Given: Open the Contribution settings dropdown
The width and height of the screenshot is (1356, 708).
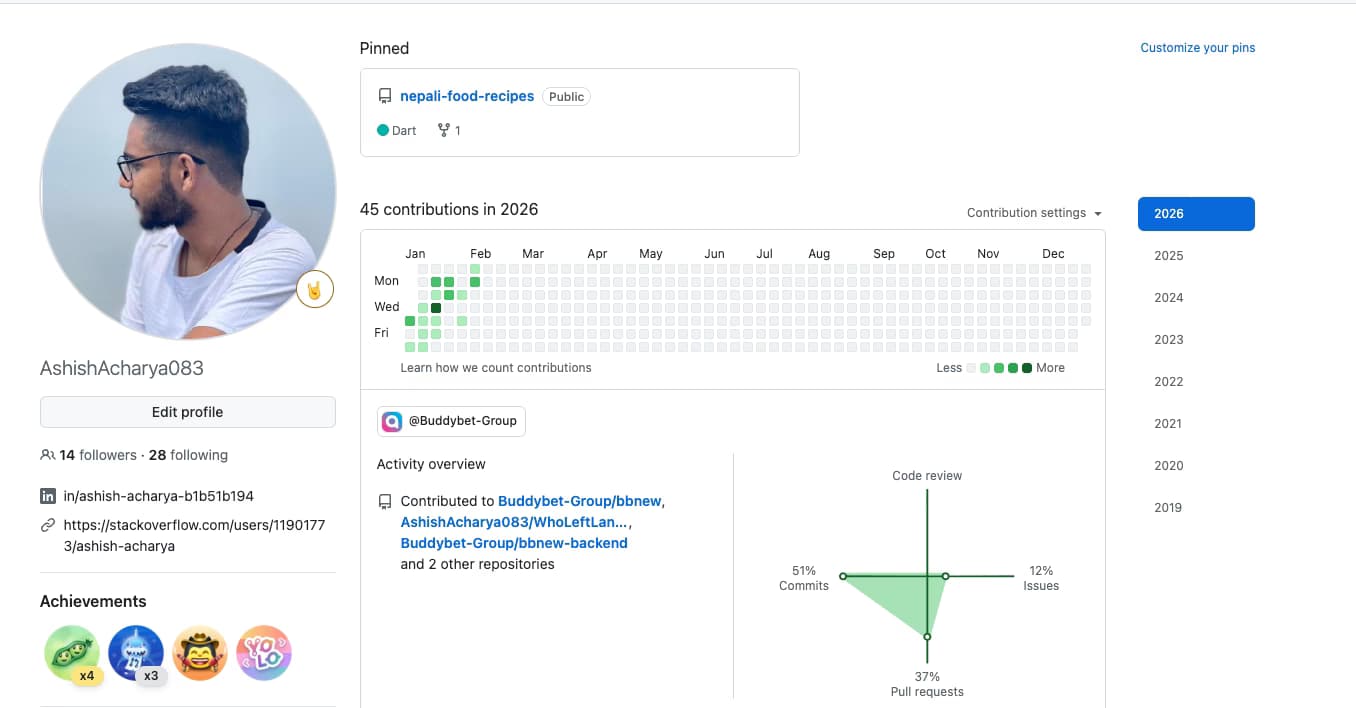Looking at the screenshot, I should click(1034, 213).
